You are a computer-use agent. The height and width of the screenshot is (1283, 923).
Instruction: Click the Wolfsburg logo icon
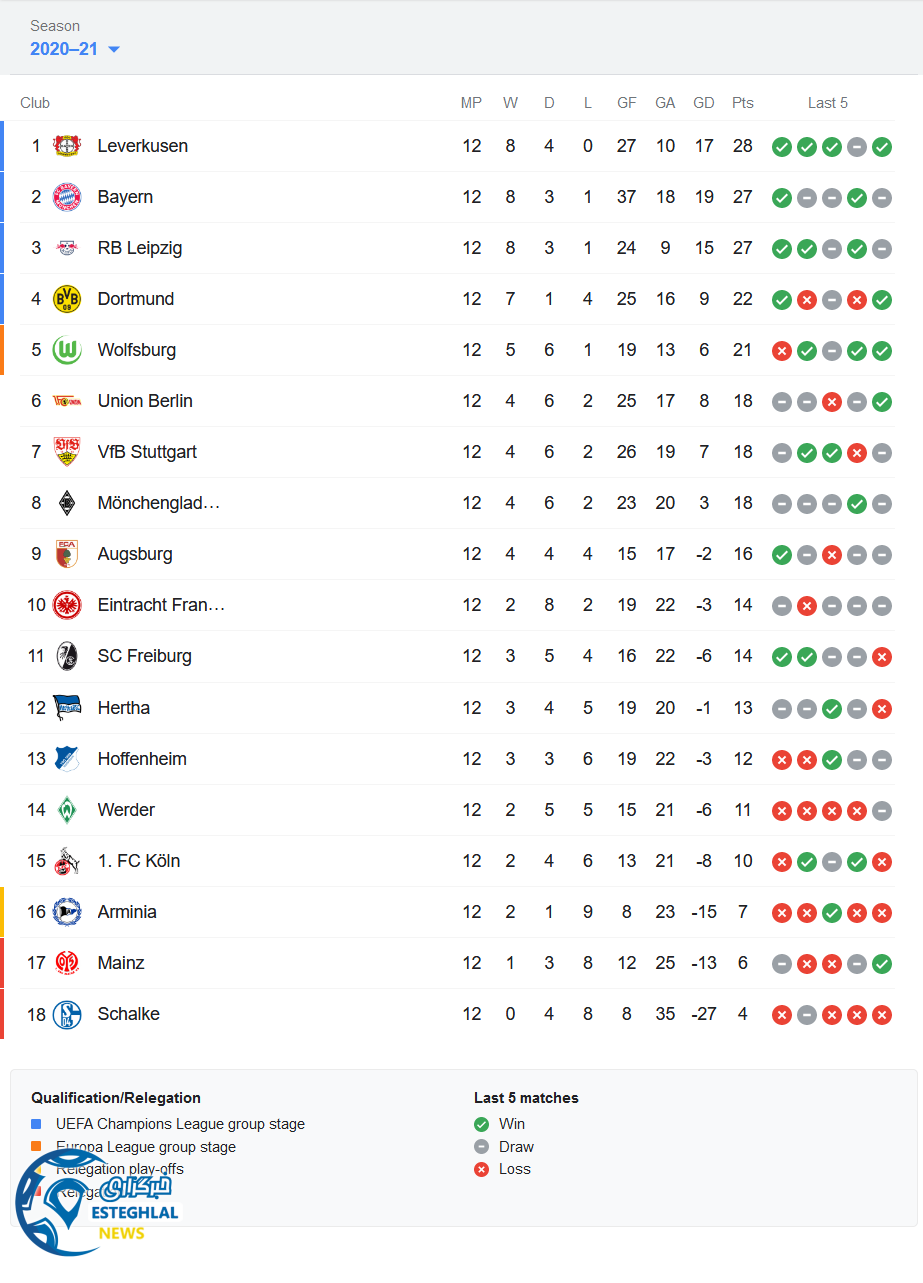[x=67, y=350]
